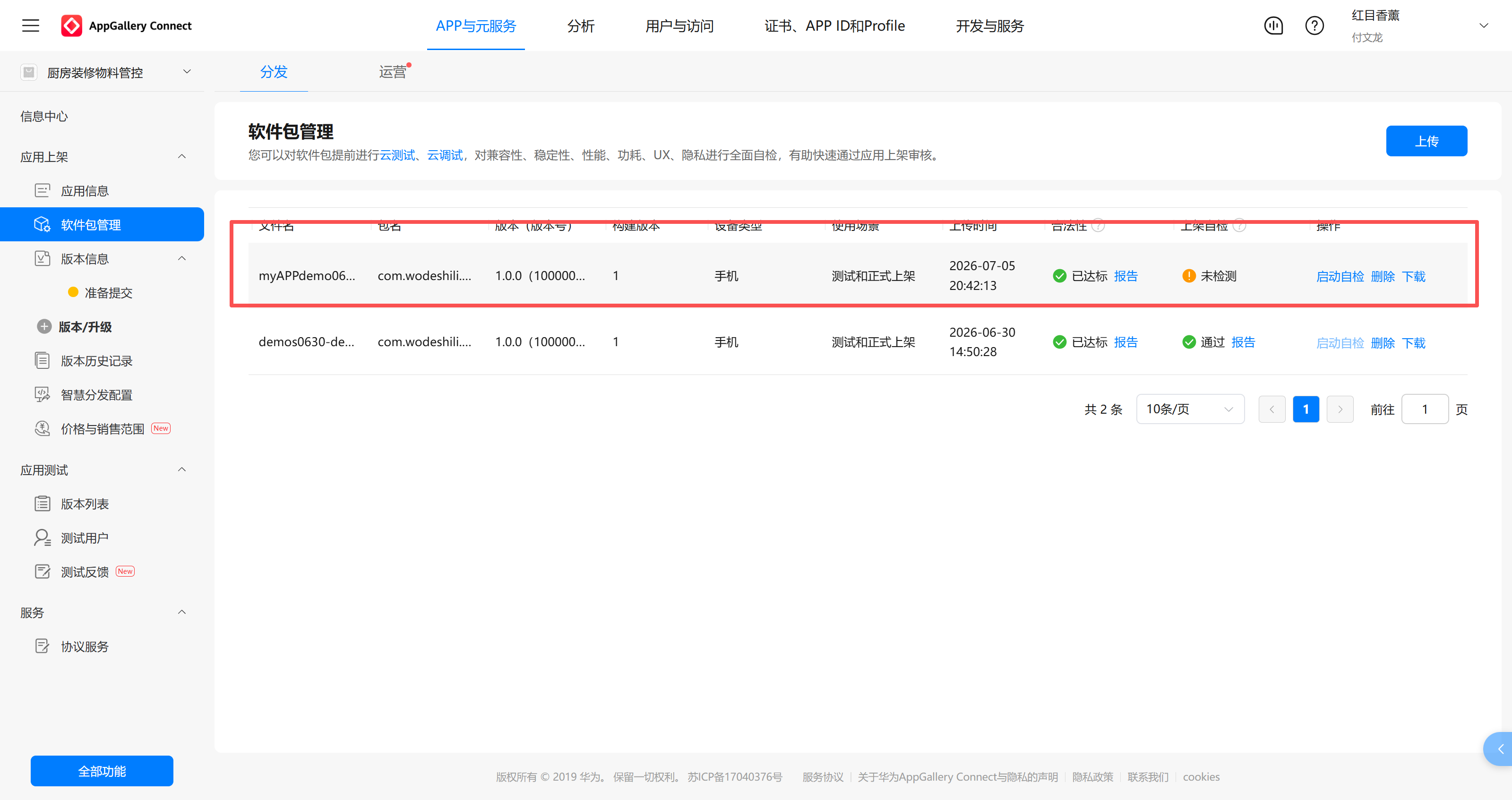Open 准备提交 version entry
This screenshot has width=1512, height=800.
109,293
